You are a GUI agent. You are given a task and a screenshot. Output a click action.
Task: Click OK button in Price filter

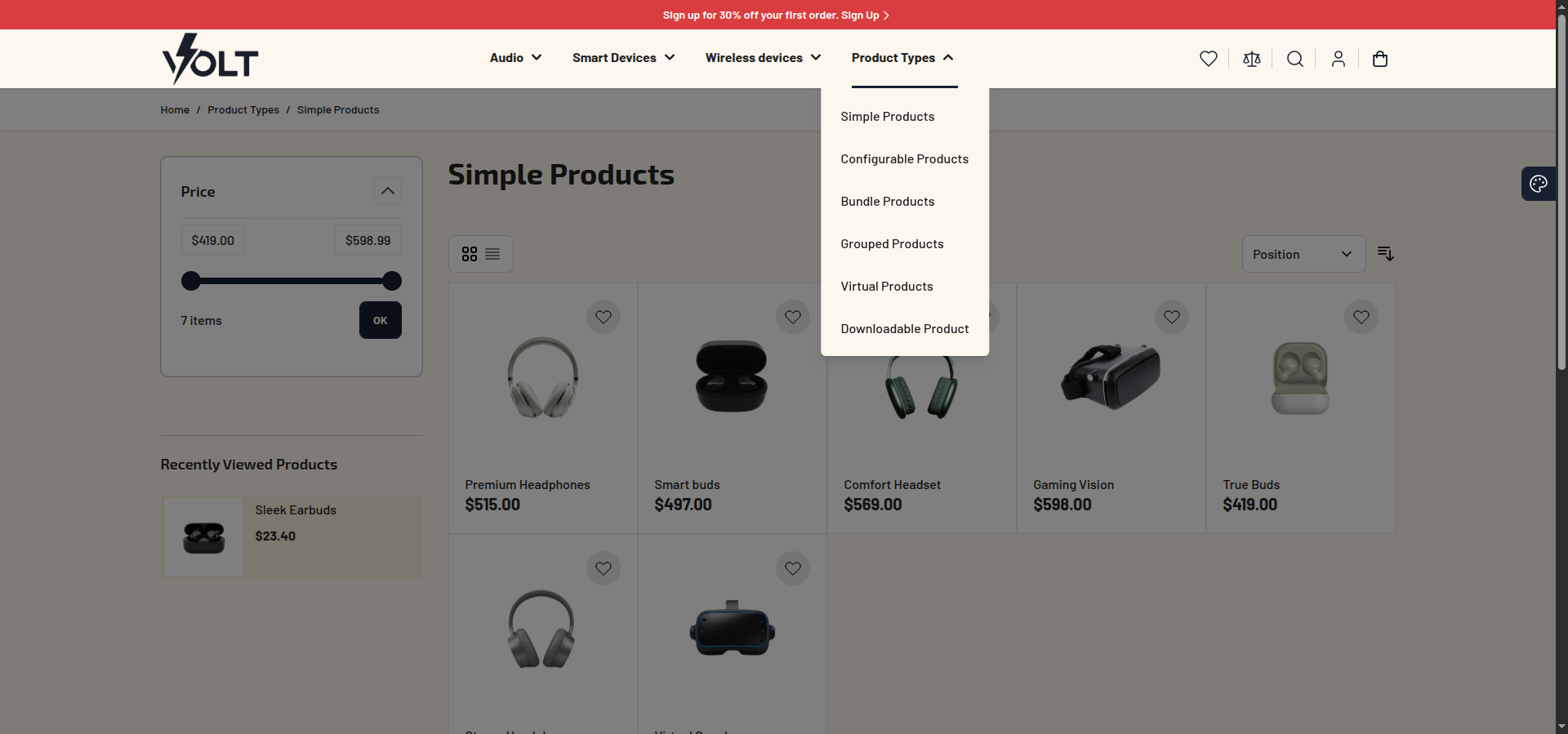click(x=381, y=320)
